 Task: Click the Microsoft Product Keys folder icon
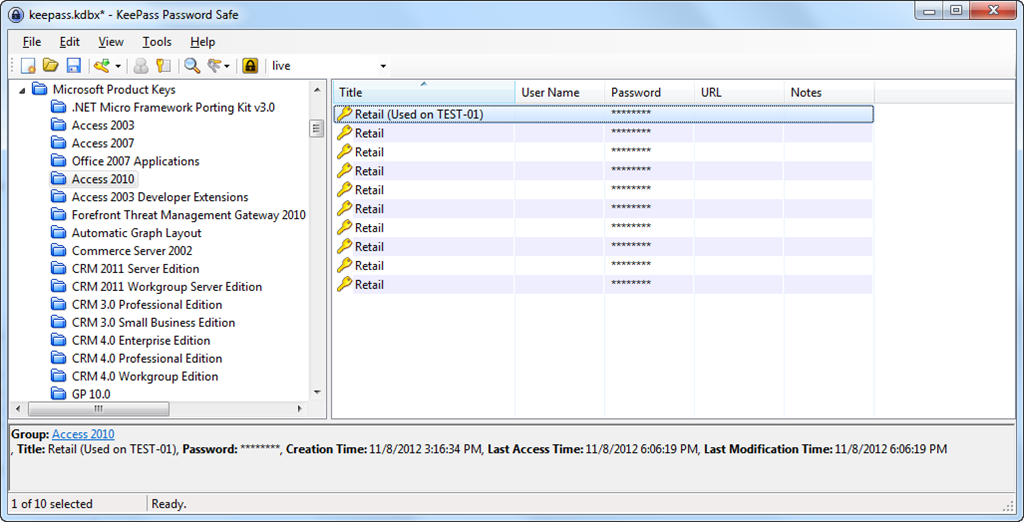40,90
